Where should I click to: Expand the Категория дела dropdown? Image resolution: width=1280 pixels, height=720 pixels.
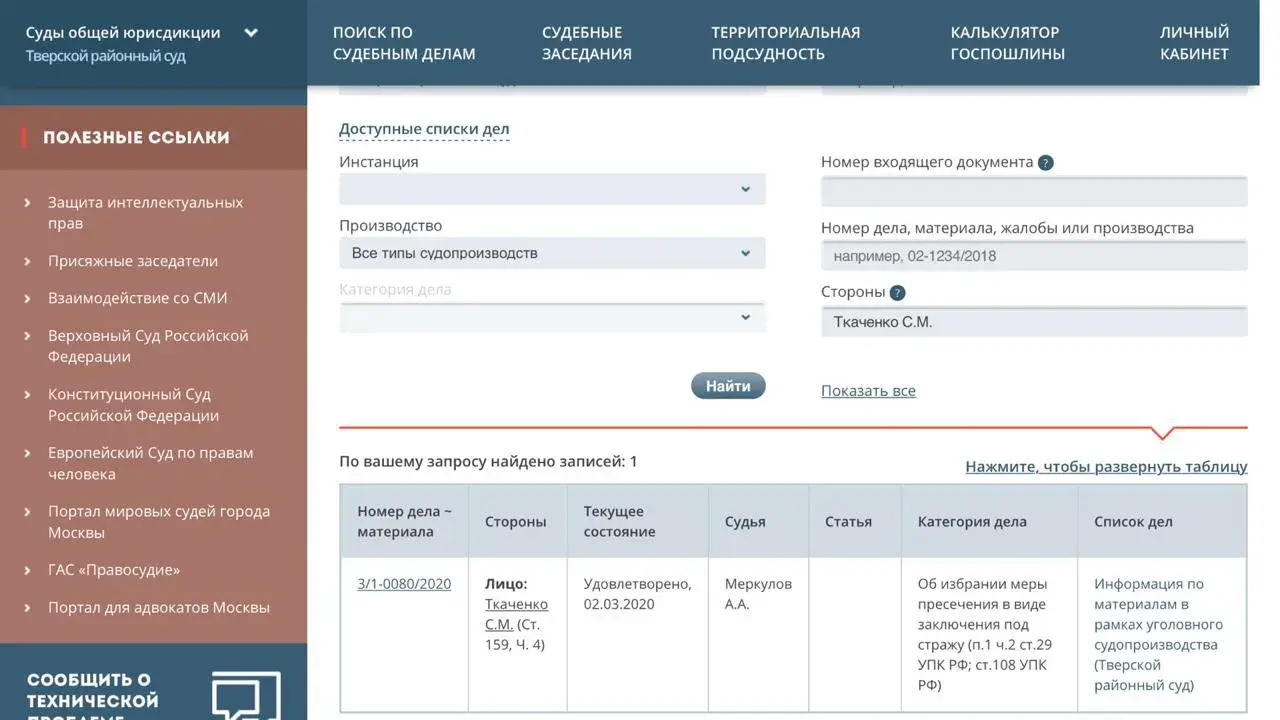pyautogui.click(x=552, y=317)
